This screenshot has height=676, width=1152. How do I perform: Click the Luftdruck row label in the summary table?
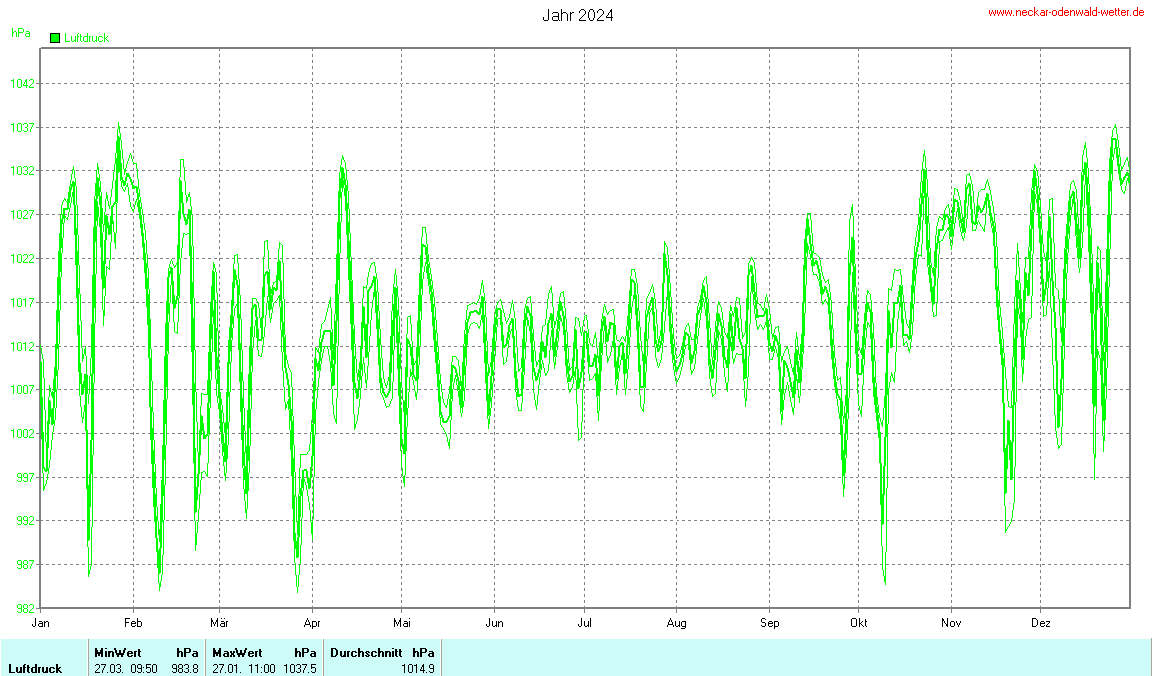point(35,668)
